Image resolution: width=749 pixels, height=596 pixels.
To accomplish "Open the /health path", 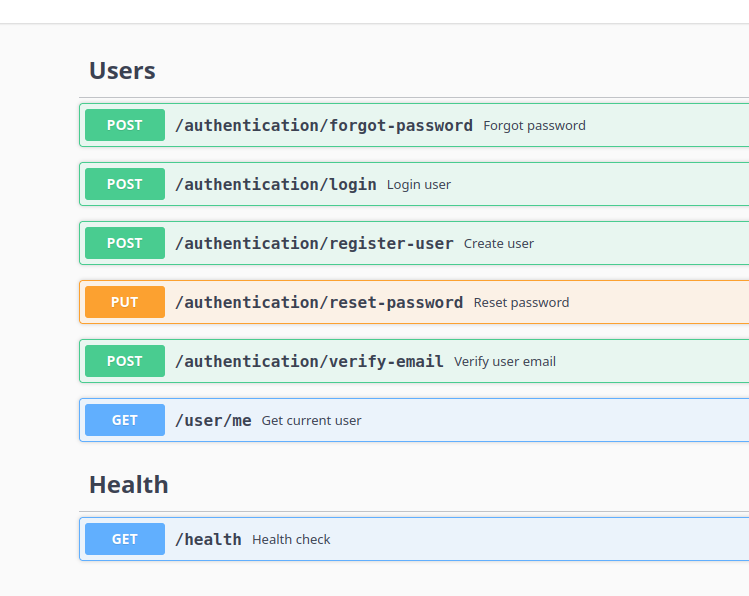I will tap(208, 540).
